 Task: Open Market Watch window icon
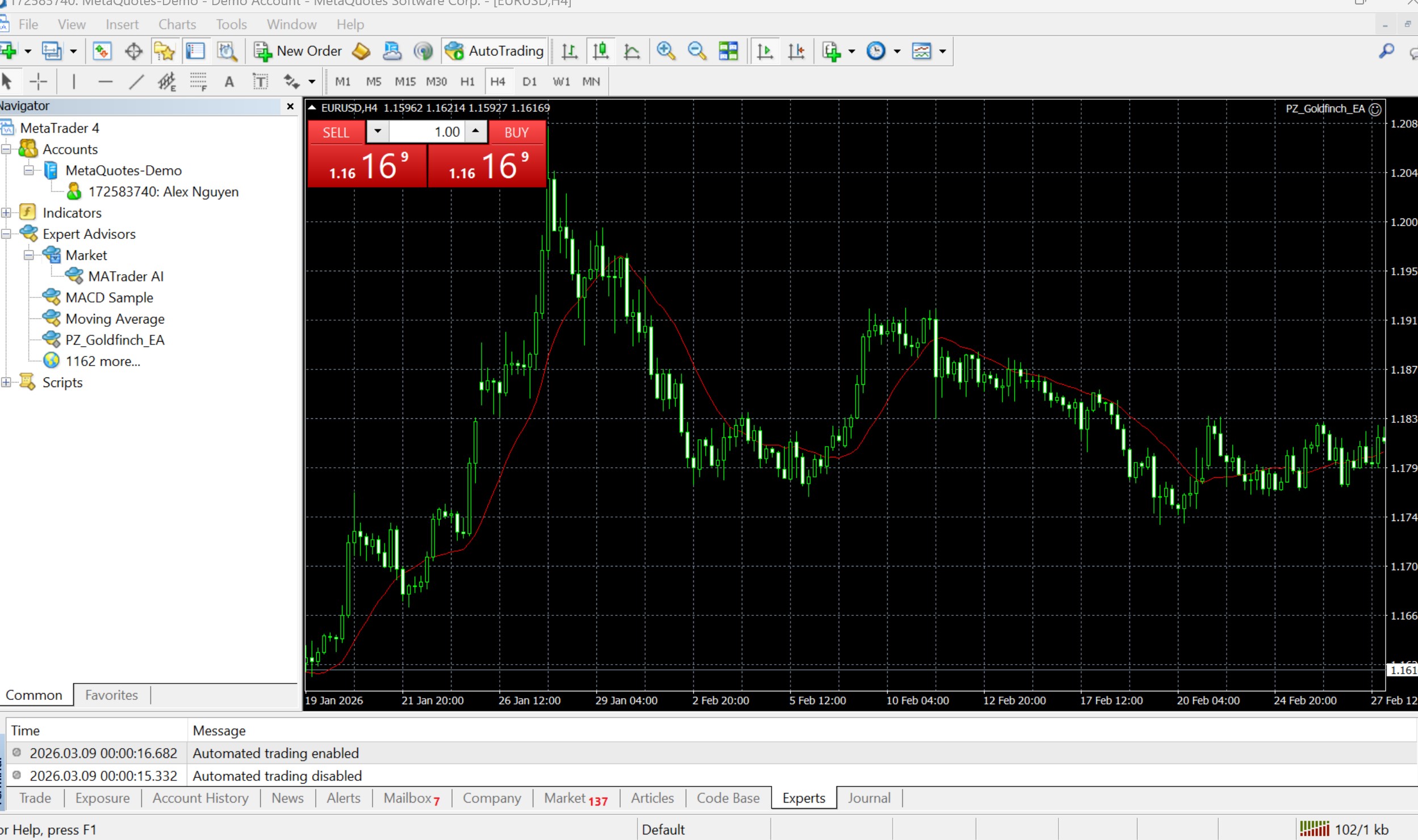[x=102, y=51]
